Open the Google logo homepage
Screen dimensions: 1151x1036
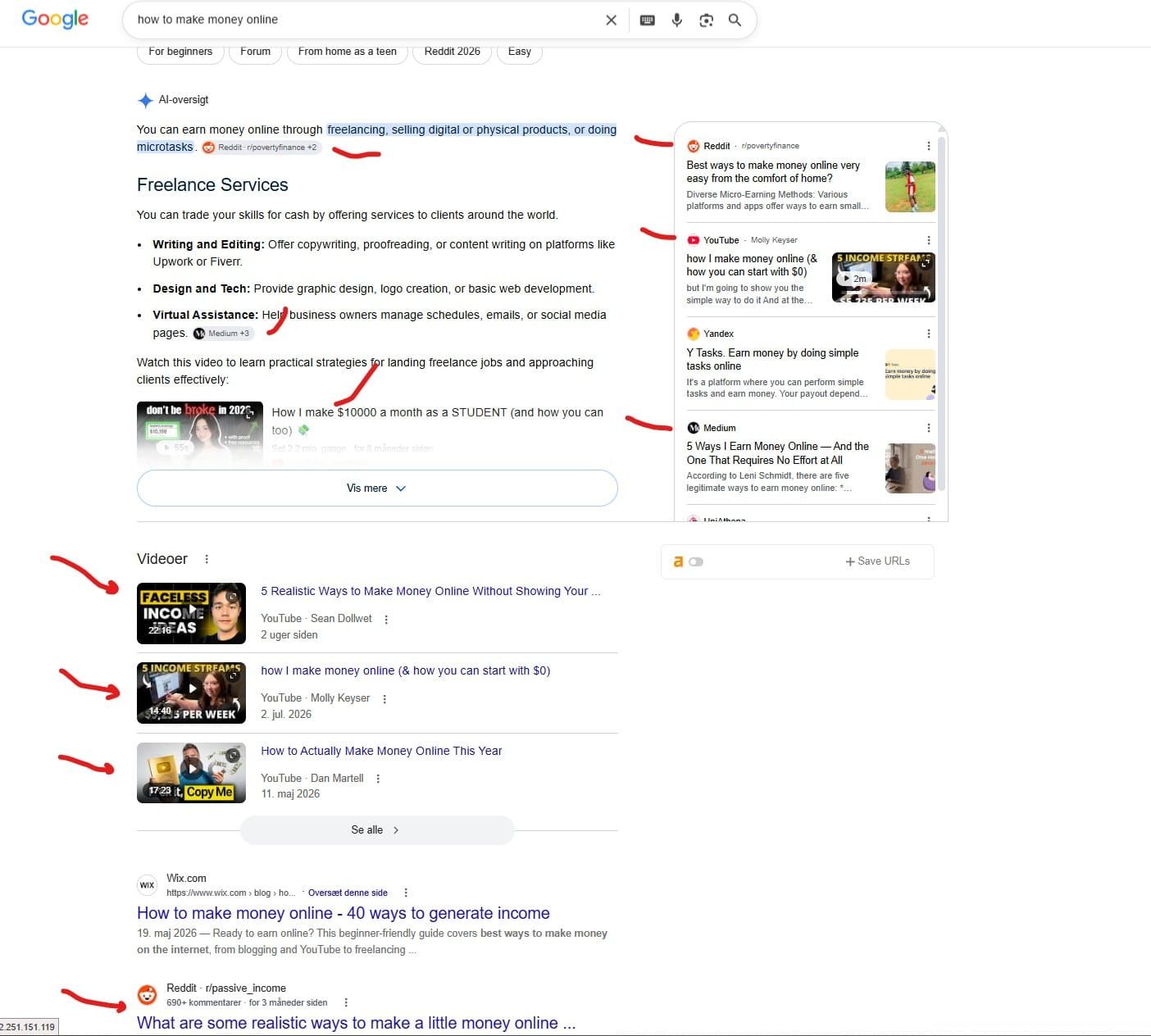(55, 19)
